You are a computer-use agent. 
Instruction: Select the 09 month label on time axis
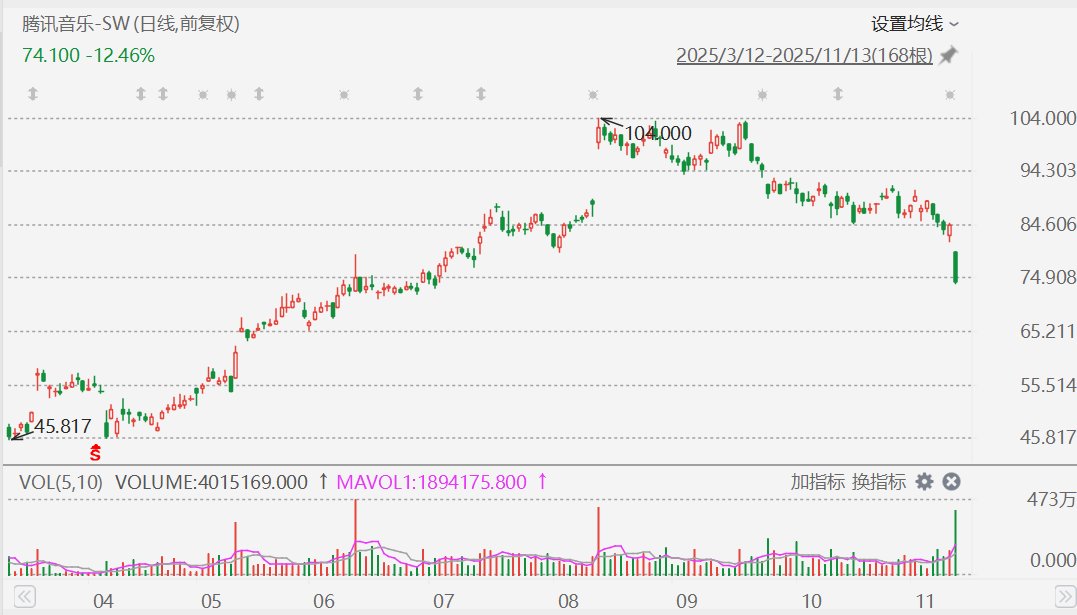tap(686, 602)
